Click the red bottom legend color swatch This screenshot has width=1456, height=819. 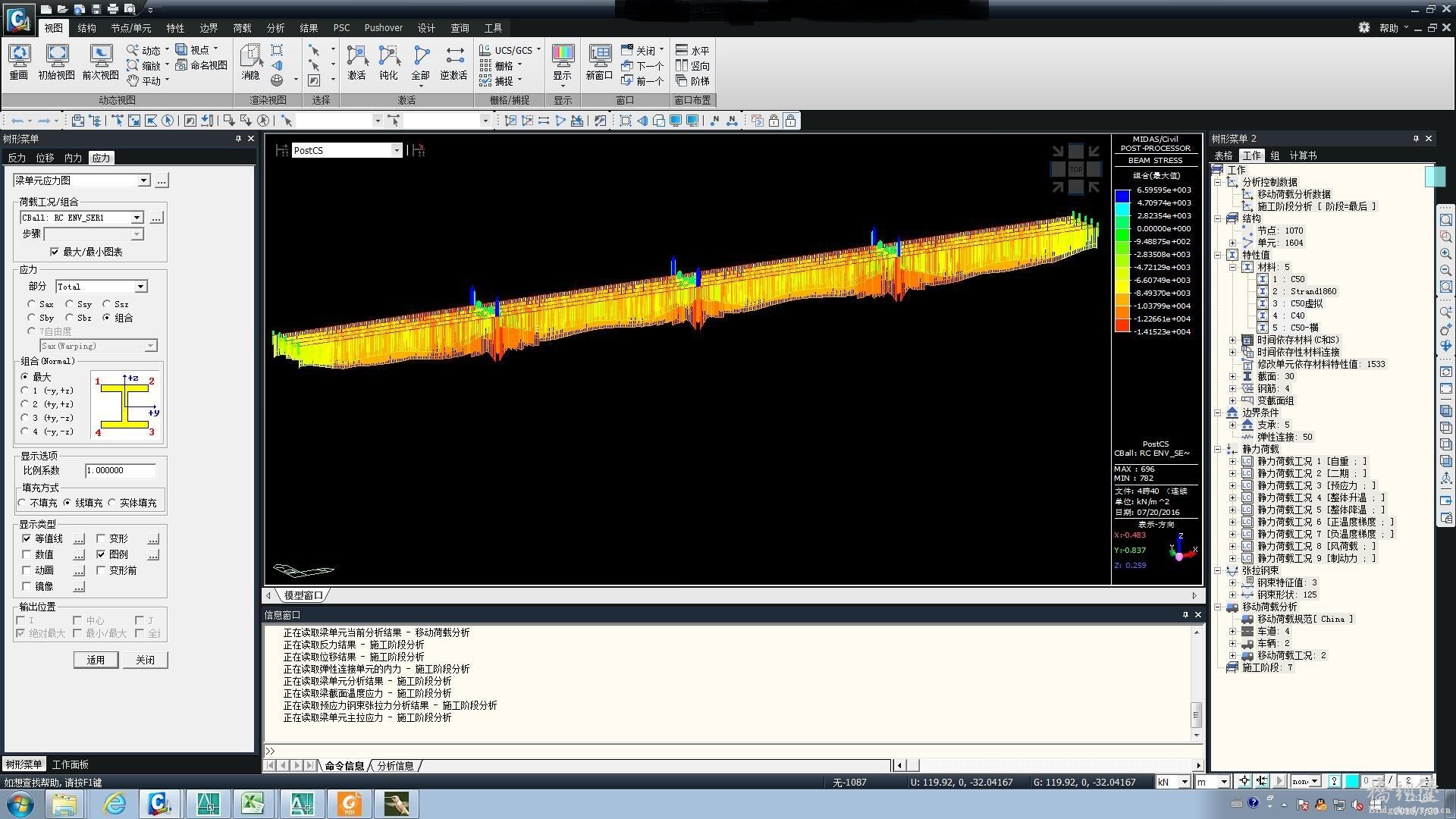[x=1122, y=325]
